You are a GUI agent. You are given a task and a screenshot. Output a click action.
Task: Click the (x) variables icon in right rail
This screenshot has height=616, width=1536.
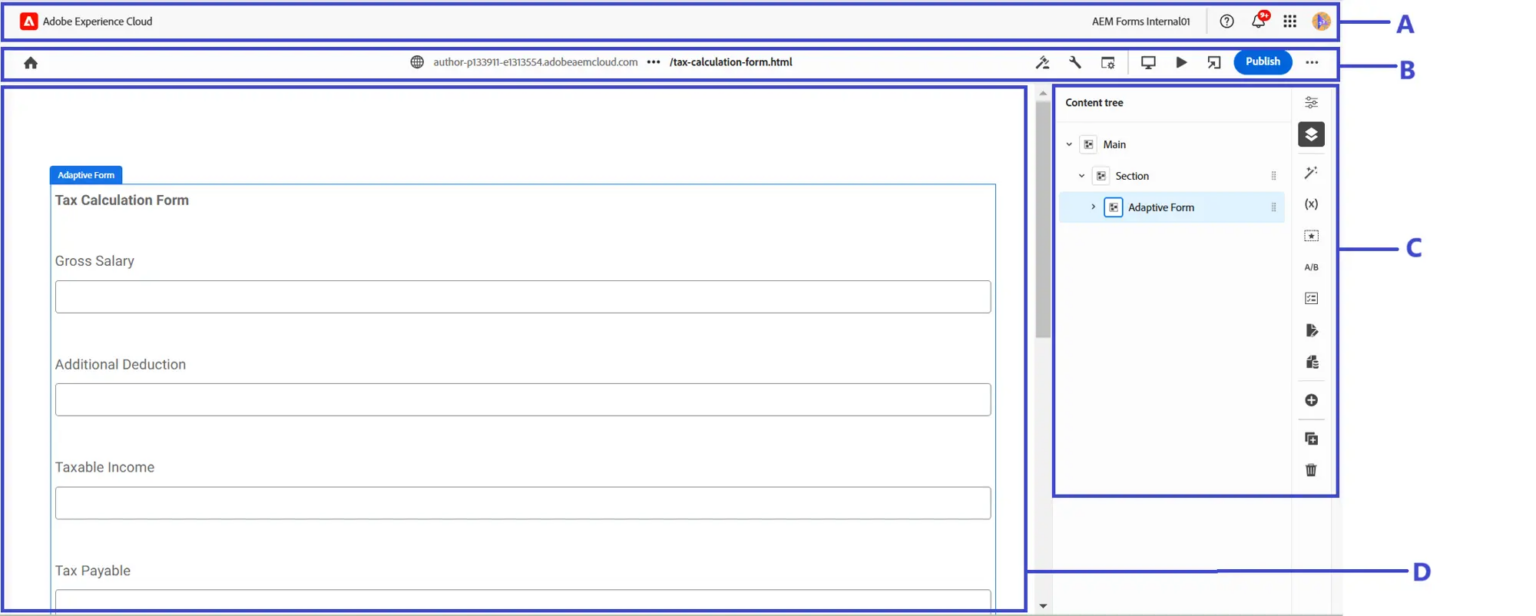coord(1311,204)
